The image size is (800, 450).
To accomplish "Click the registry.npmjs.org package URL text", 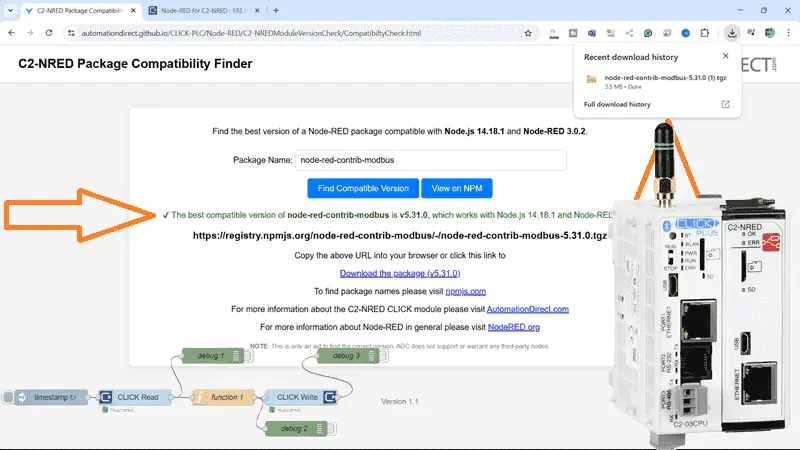I will (400, 236).
